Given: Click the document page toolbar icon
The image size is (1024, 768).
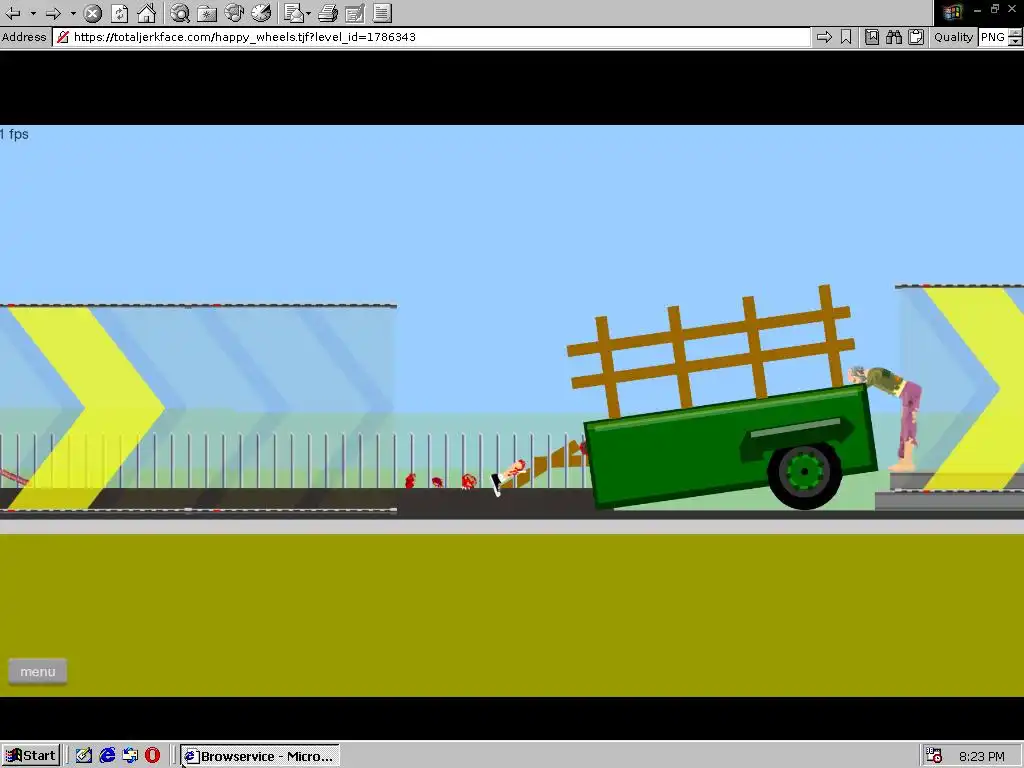Looking at the screenshot, I should click(x=383, y=13).
